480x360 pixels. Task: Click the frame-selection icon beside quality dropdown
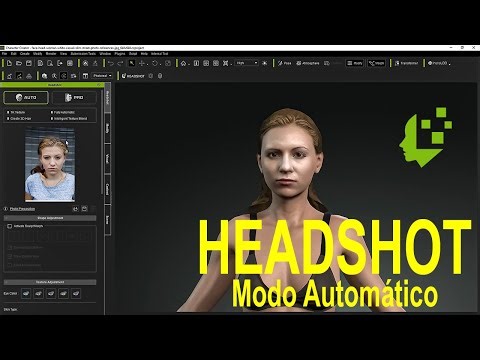[x=226, y=63]
